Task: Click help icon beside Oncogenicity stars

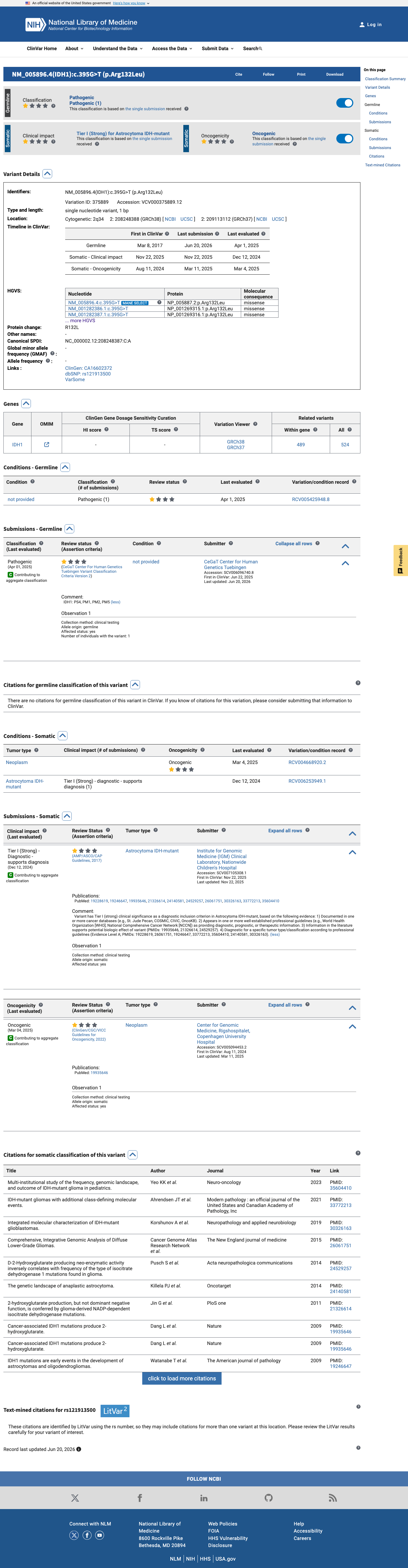Action: point(231,142)
